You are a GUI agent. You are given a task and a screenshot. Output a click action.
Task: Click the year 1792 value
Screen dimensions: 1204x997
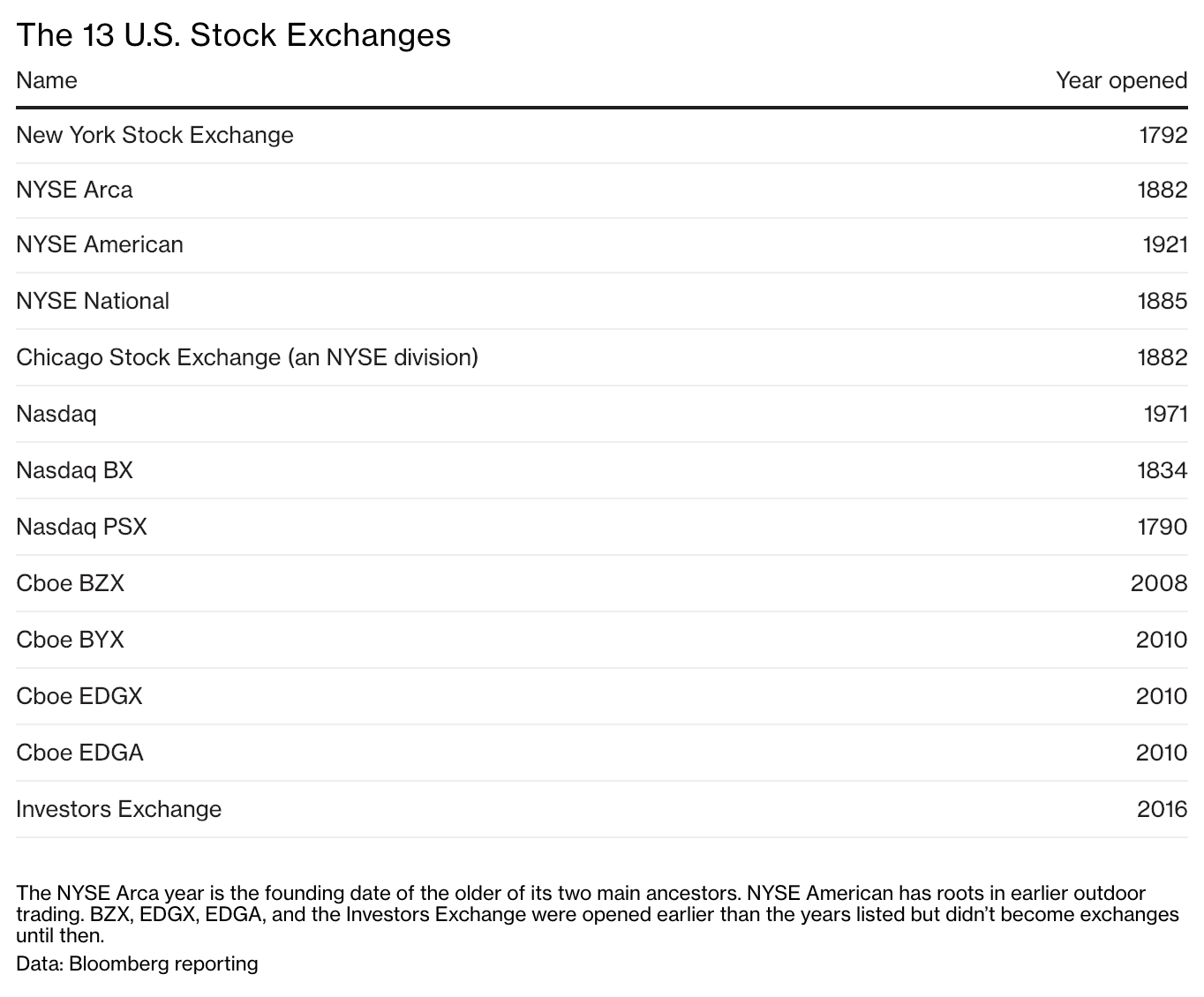point(1163,135)
